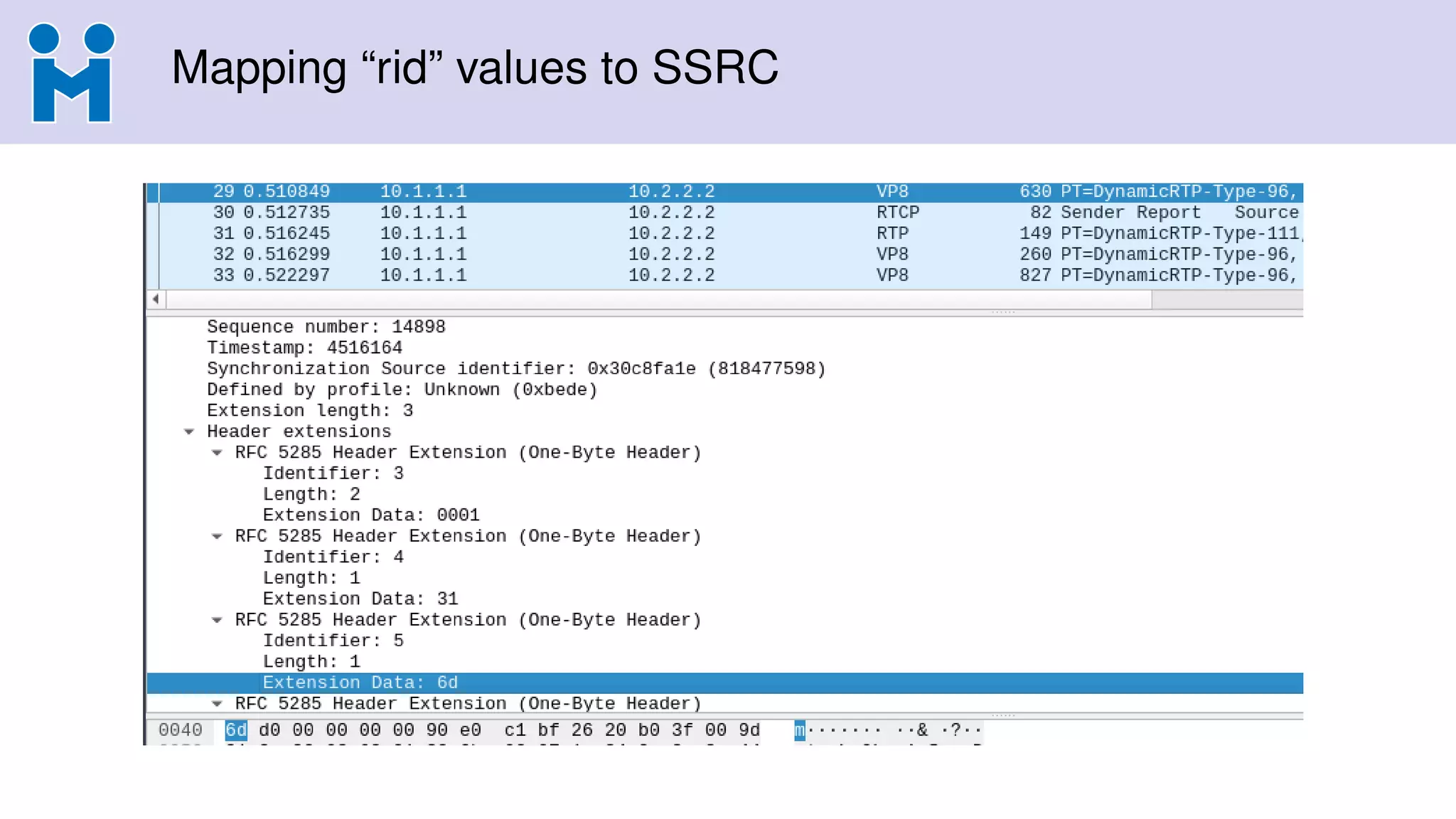
Task: Click the slide title Mapping rid values to SSRC
Action: click(475, 68)
